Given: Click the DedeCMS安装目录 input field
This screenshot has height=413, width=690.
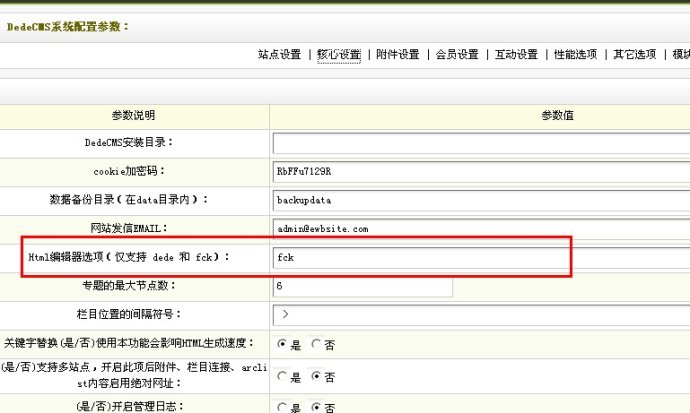Looking at the screenshot, I should [480, 143].
